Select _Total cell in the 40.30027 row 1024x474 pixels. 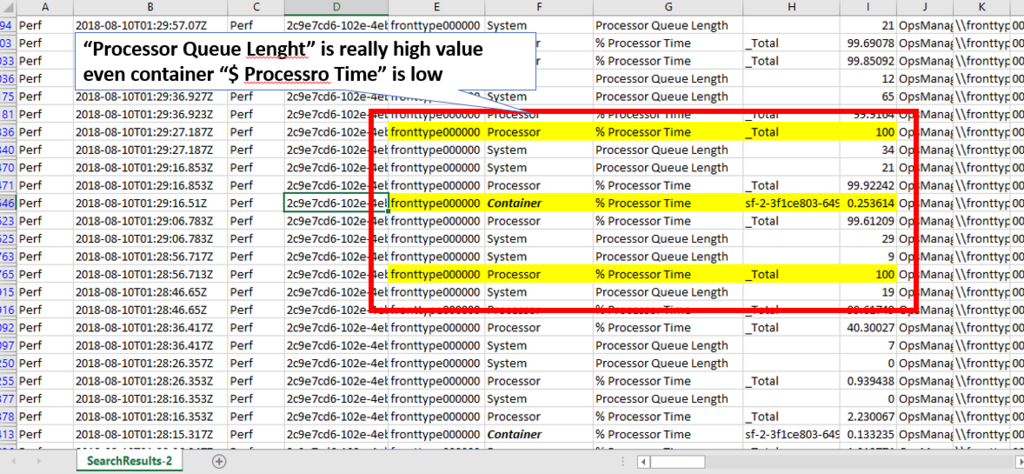click(x=792, y=328)
